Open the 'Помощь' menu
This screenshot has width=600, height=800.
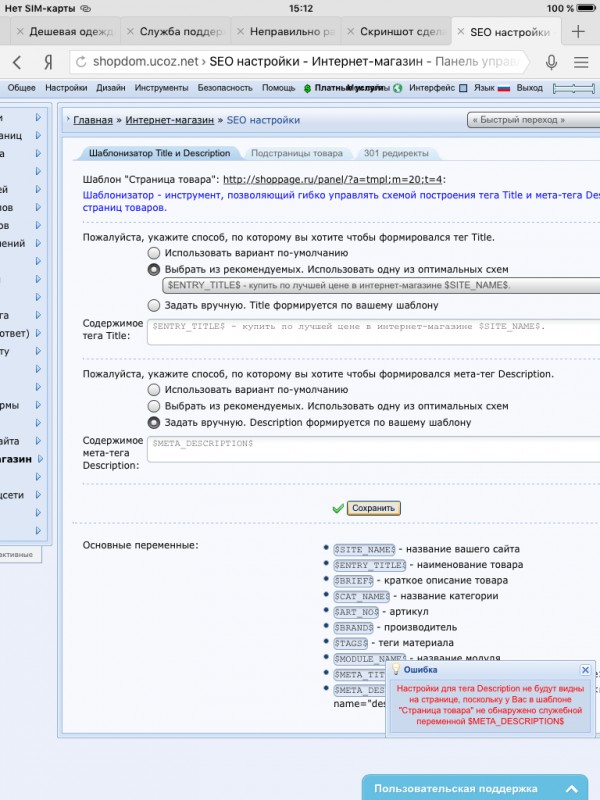tap(278, 88)
